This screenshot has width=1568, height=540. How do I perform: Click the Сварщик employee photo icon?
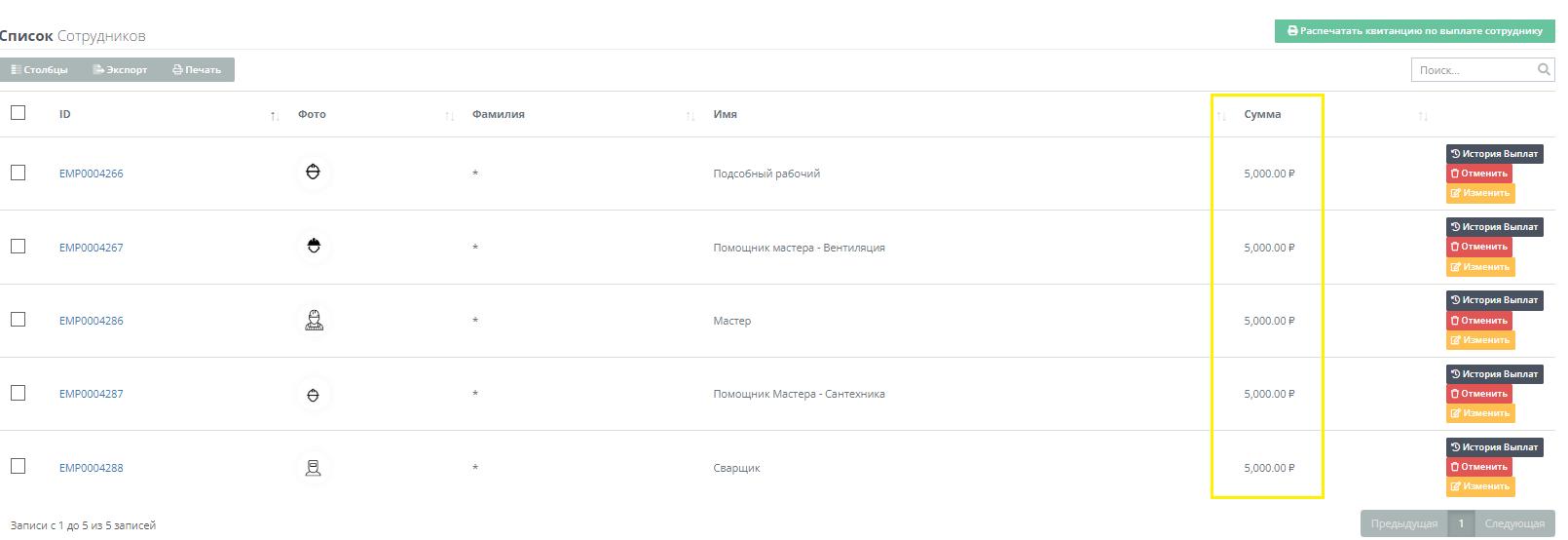[313, 468]
